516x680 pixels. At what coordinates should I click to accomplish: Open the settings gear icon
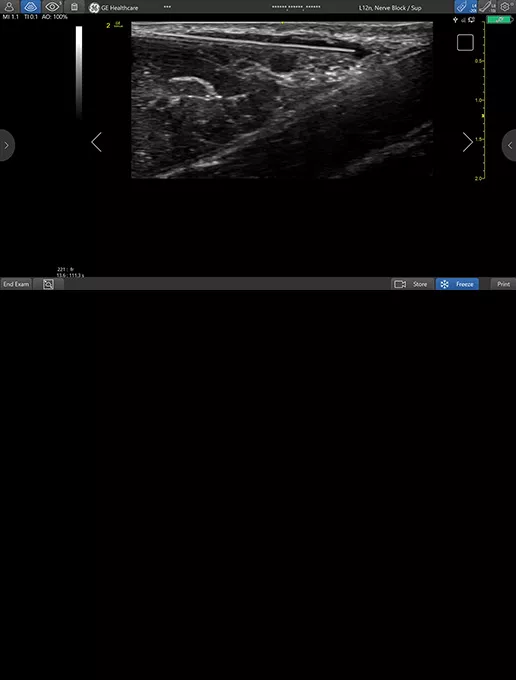[x=505, y=7]
